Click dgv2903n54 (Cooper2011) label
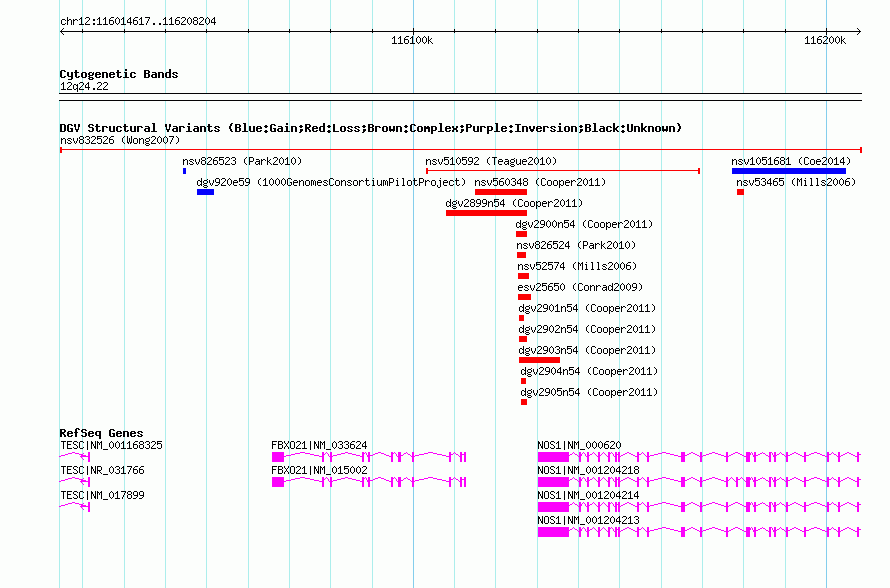The height and width of the screenshot is (588, 890). [587, 350]
